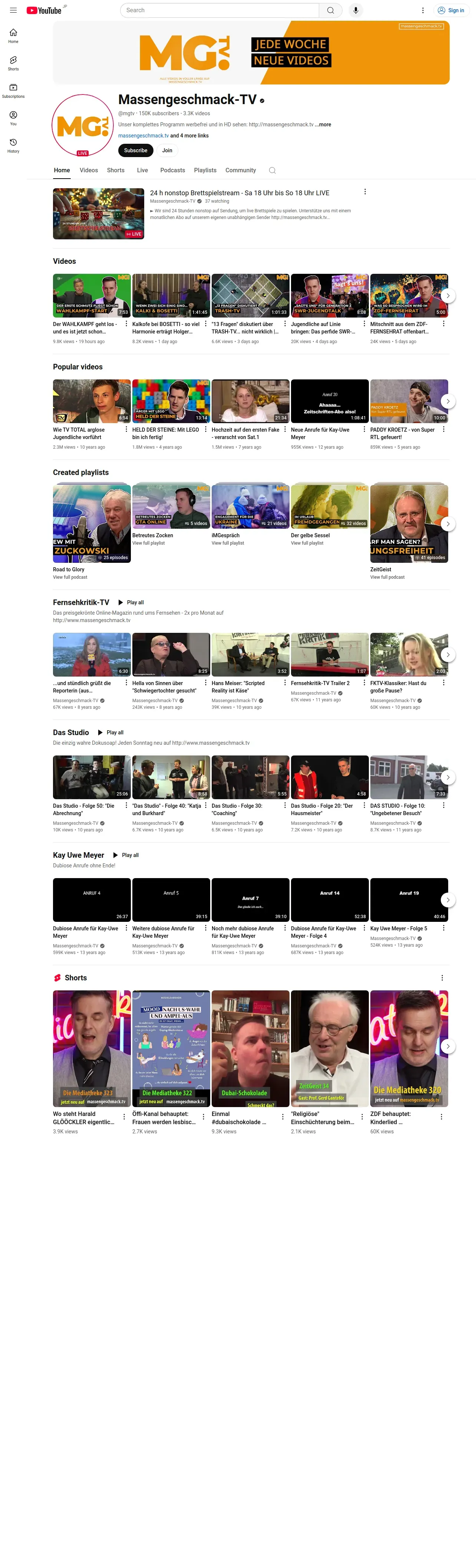Show next playlists in Created playlists row

click(x=448, y=524)
